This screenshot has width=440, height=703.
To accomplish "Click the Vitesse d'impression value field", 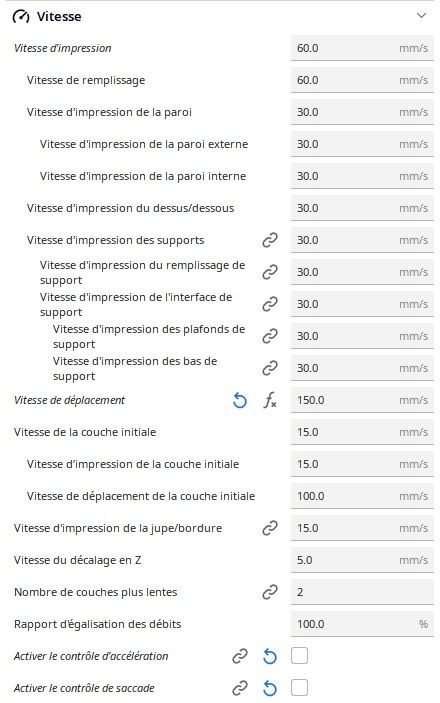I will tap(362, 48).
